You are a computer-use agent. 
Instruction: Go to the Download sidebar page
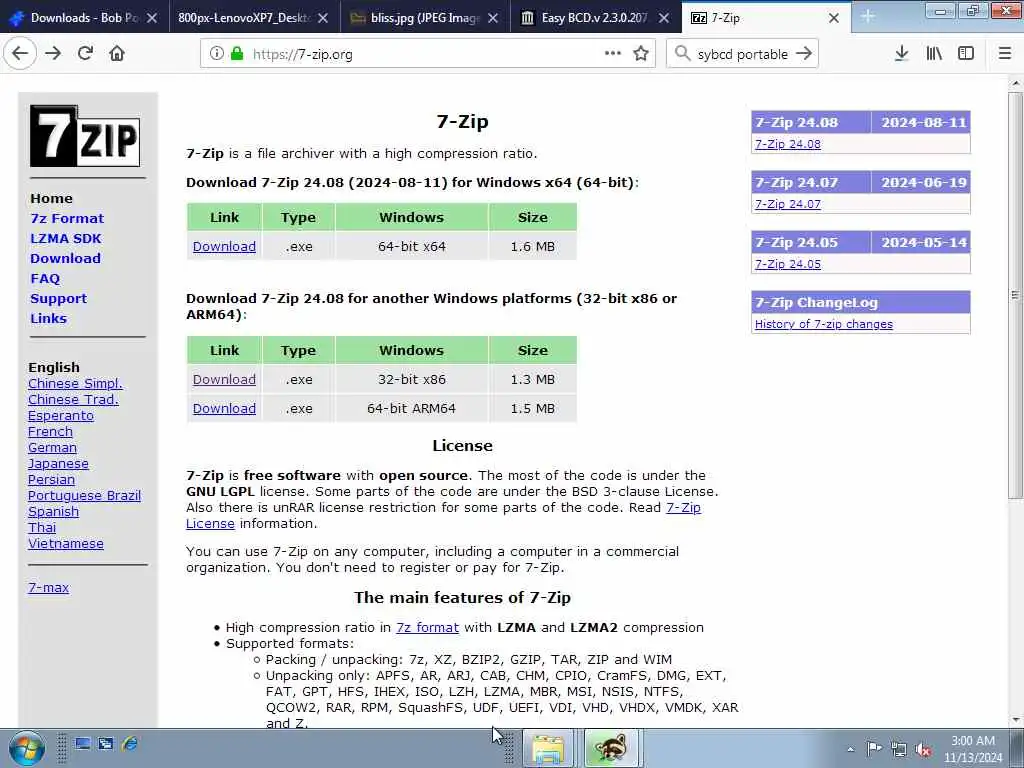65,258
